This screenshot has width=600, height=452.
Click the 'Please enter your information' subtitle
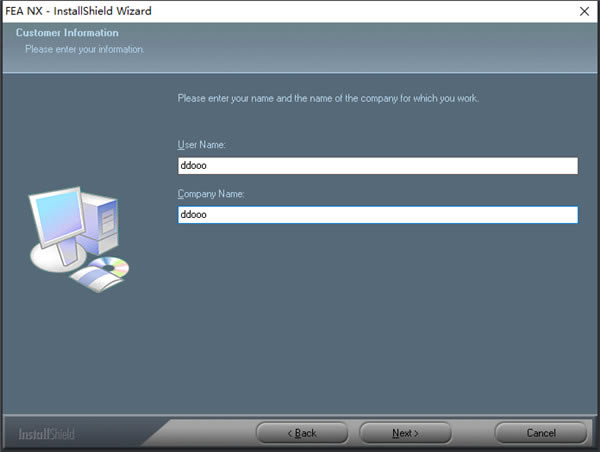pyautogui.click(x=85, y=49)
